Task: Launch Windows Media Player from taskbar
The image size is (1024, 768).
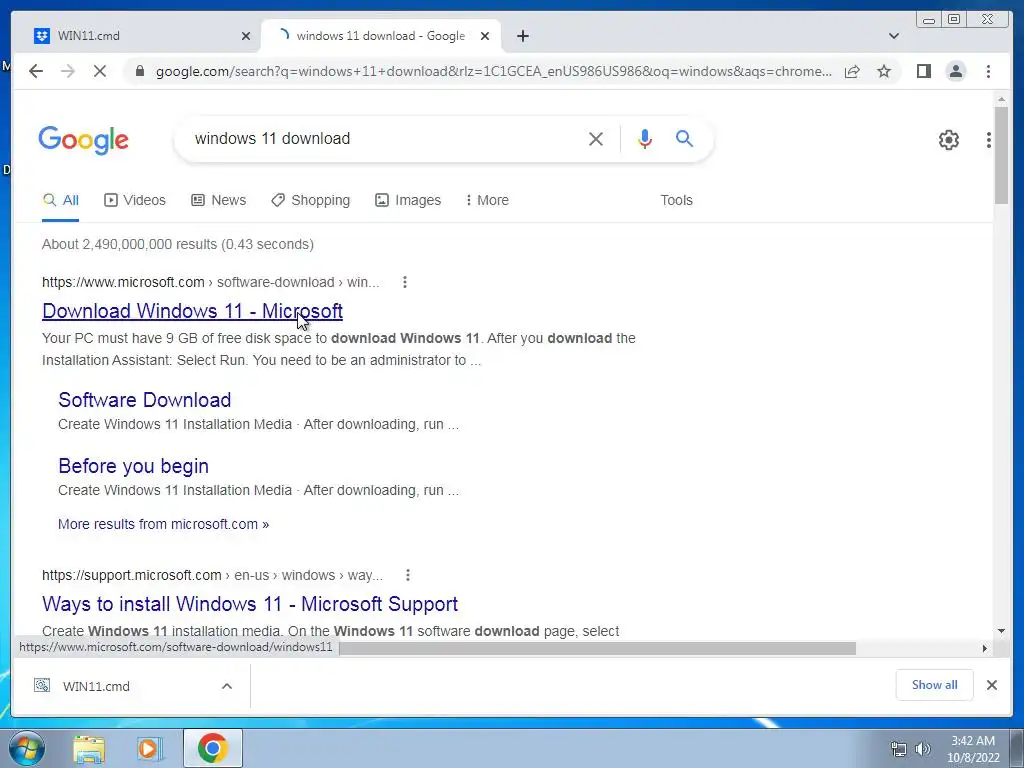Action: 149,749
